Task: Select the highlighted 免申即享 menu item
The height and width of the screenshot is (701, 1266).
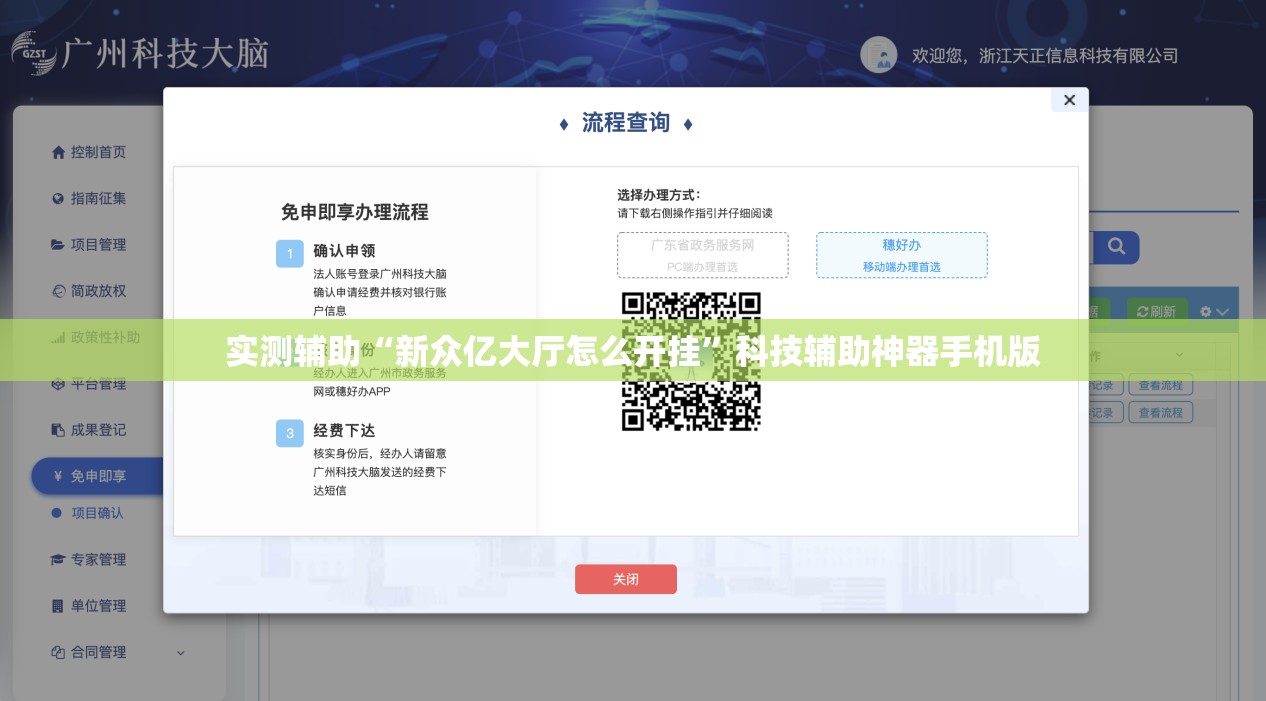Action: tap(97, 476)
